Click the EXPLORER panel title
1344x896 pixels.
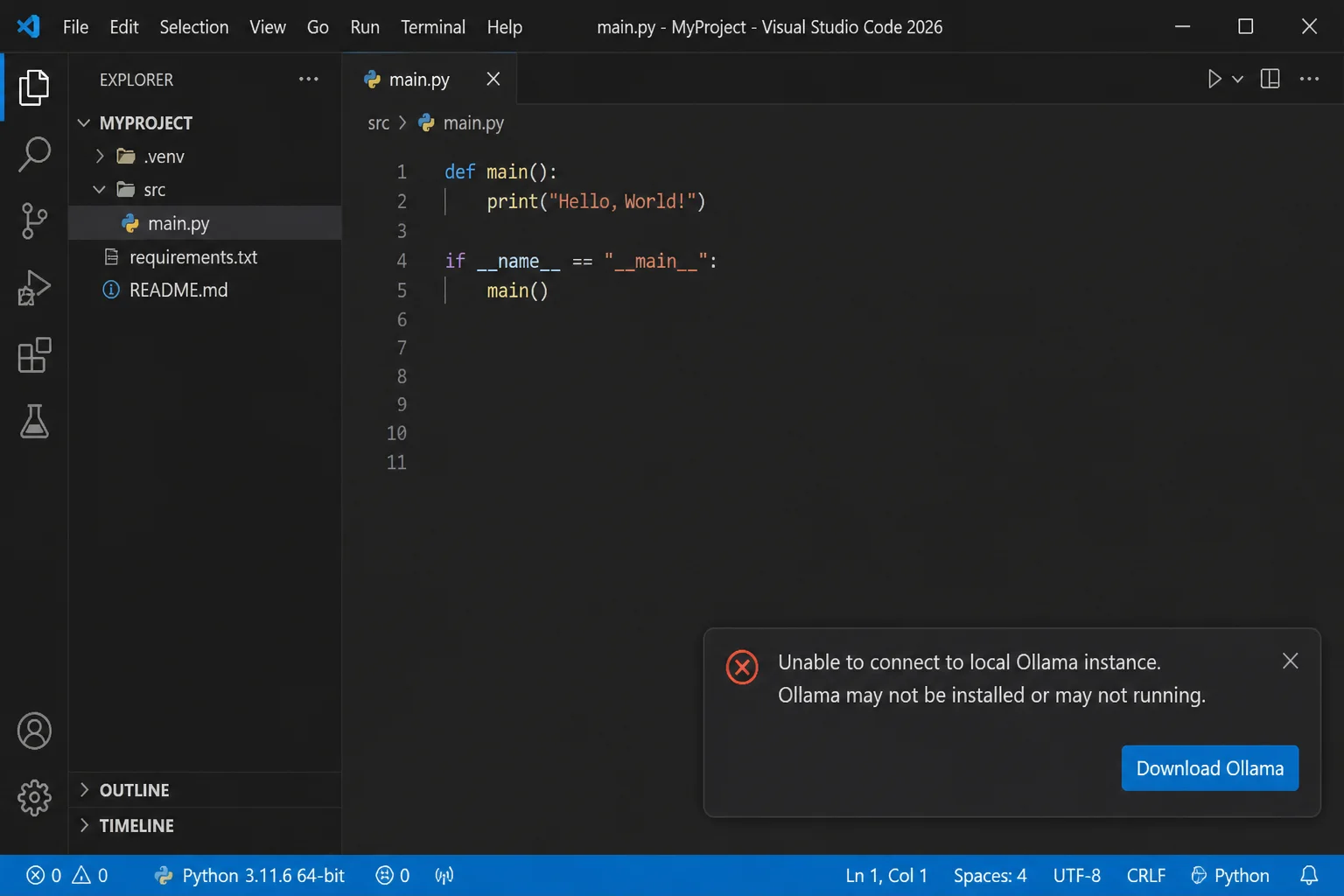(136, 79)
